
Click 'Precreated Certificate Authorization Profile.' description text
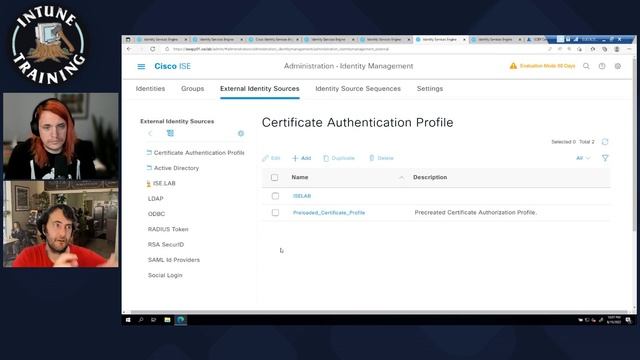pos(476,213)
